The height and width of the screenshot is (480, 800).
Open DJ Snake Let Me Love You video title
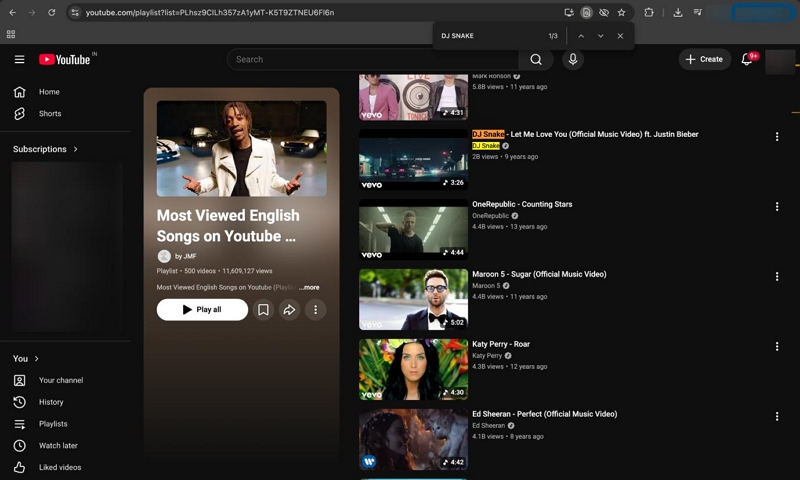click(x=585, y=134)
